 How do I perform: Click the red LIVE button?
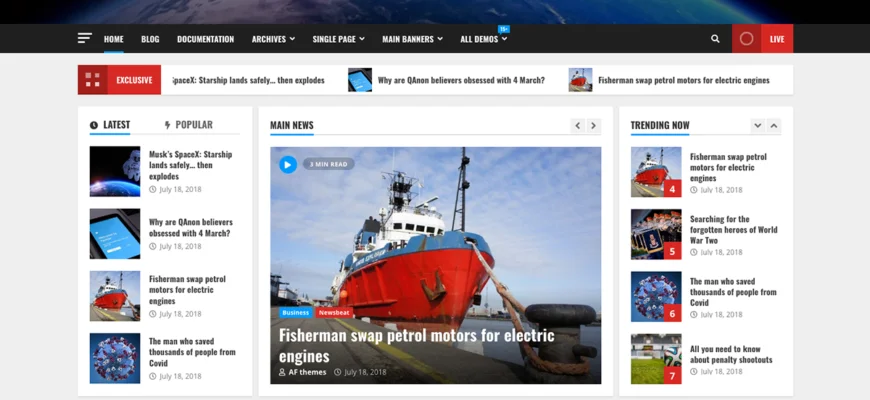tap(762, 39)
